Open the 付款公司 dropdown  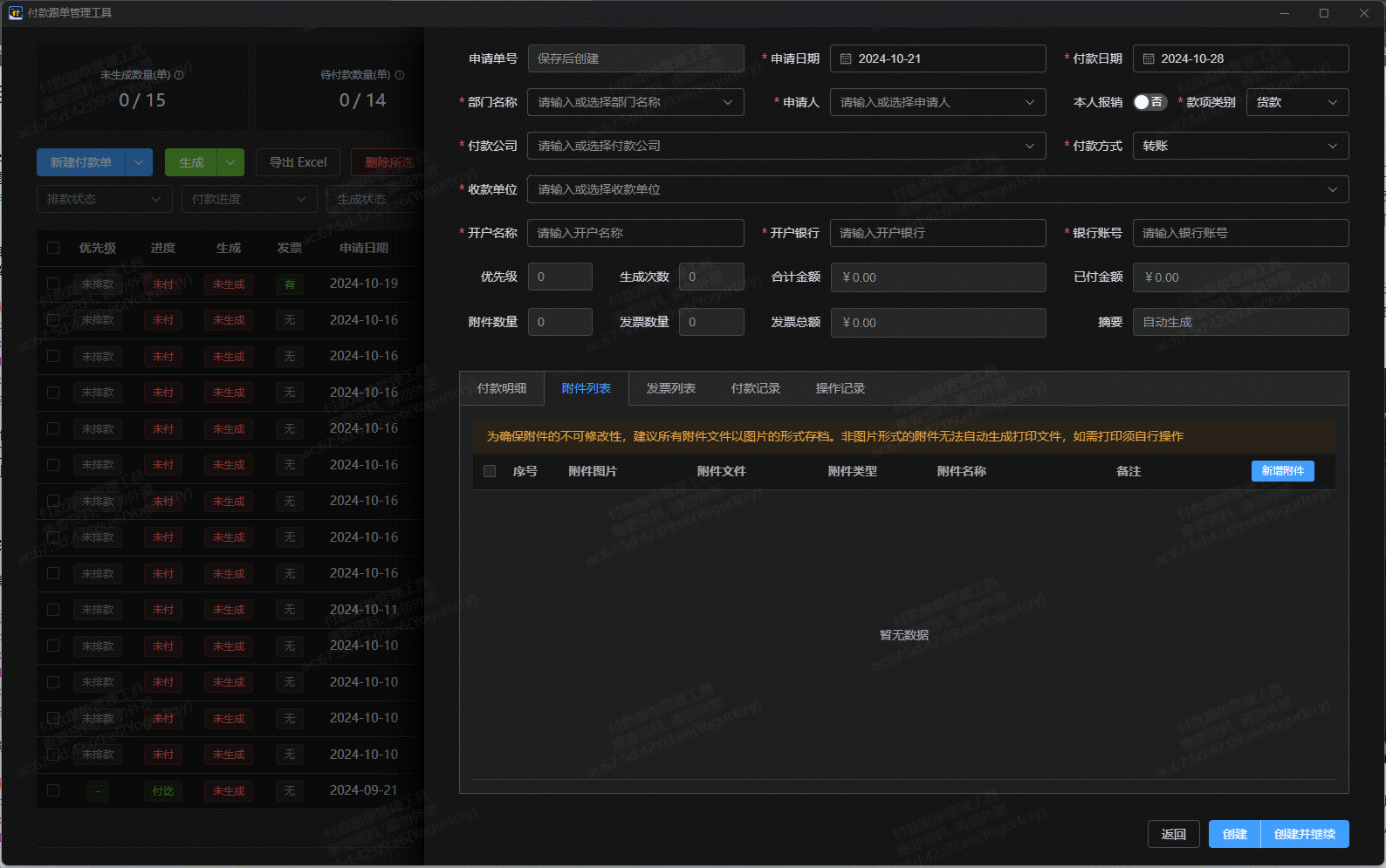[786, 146]
